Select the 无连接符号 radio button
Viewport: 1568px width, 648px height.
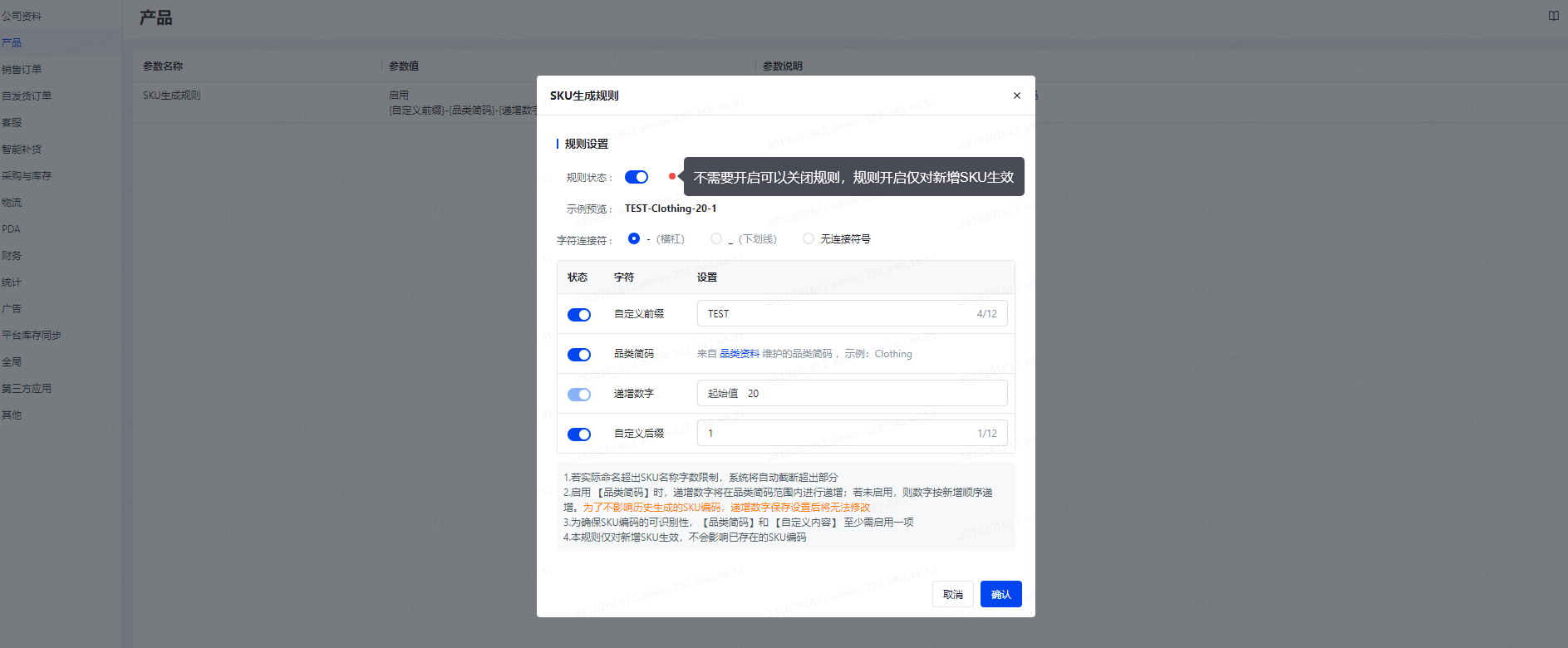coord(809,238)
